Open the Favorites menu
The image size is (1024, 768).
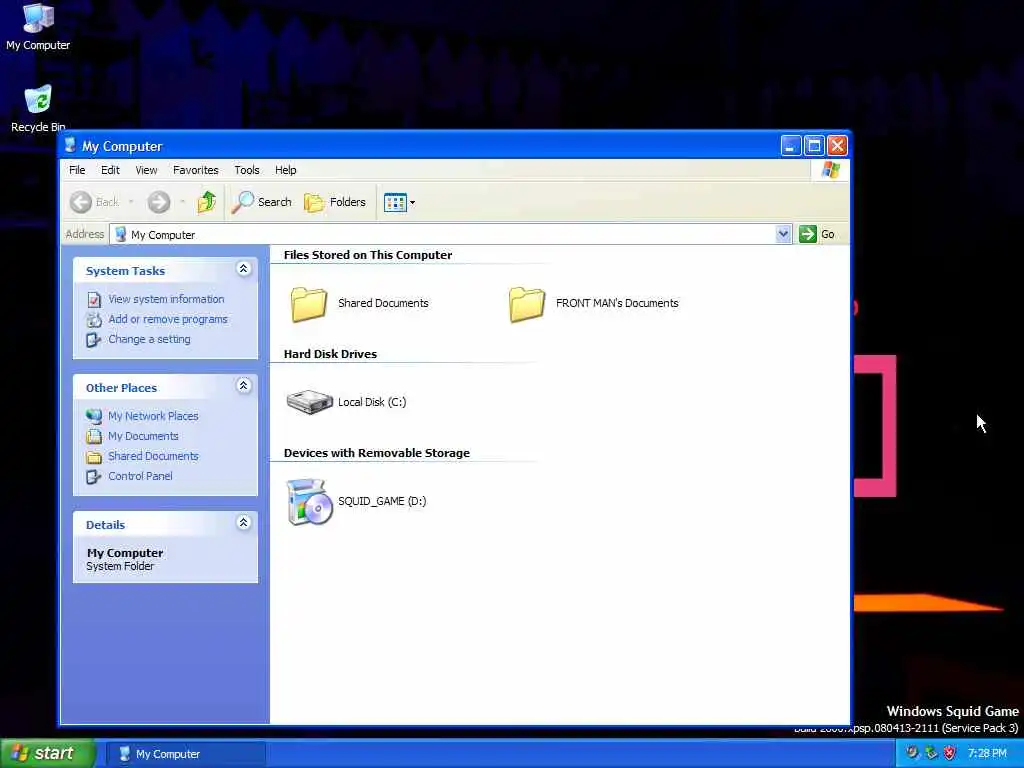click(x=196, y=170)
